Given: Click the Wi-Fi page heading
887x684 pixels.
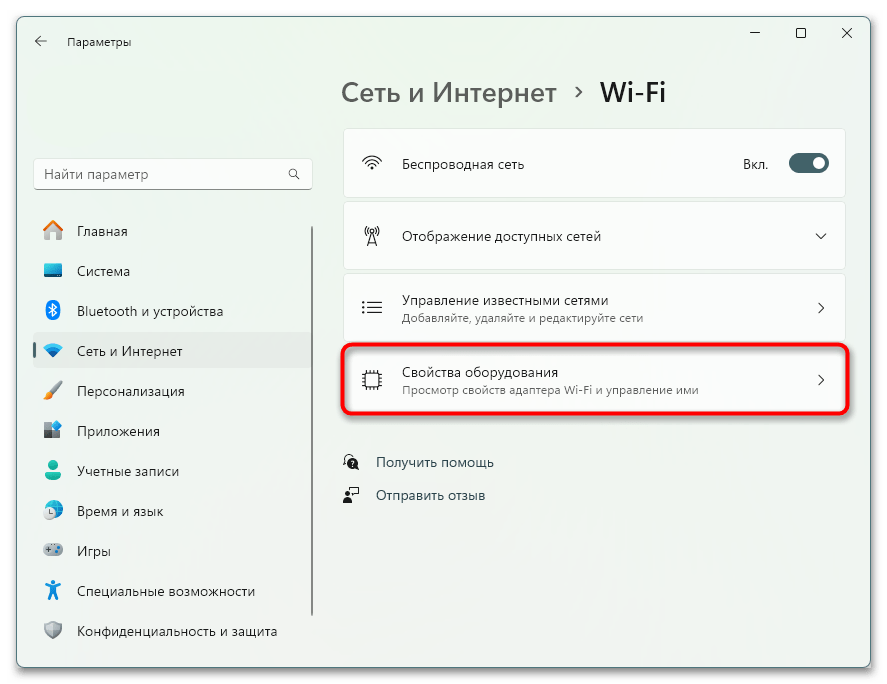Looking at the screenshot, I should [632, 92].
